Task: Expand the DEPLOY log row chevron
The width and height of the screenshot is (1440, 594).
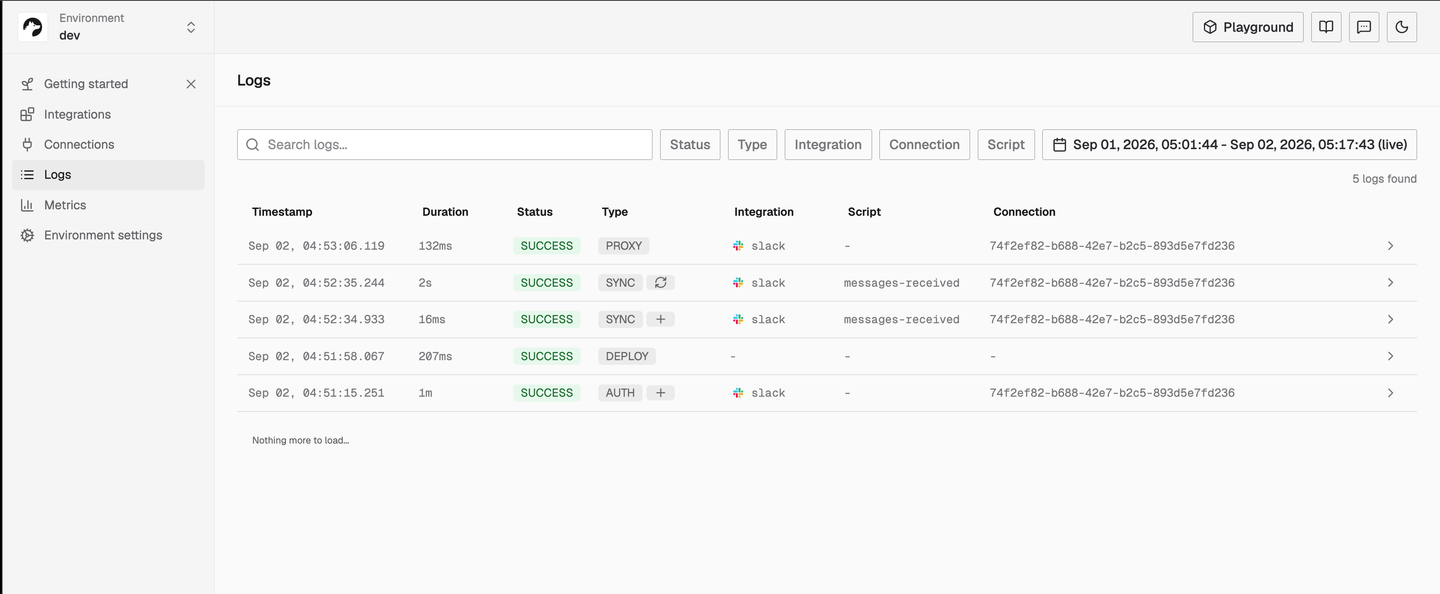Action: (x=1390, y=356)
